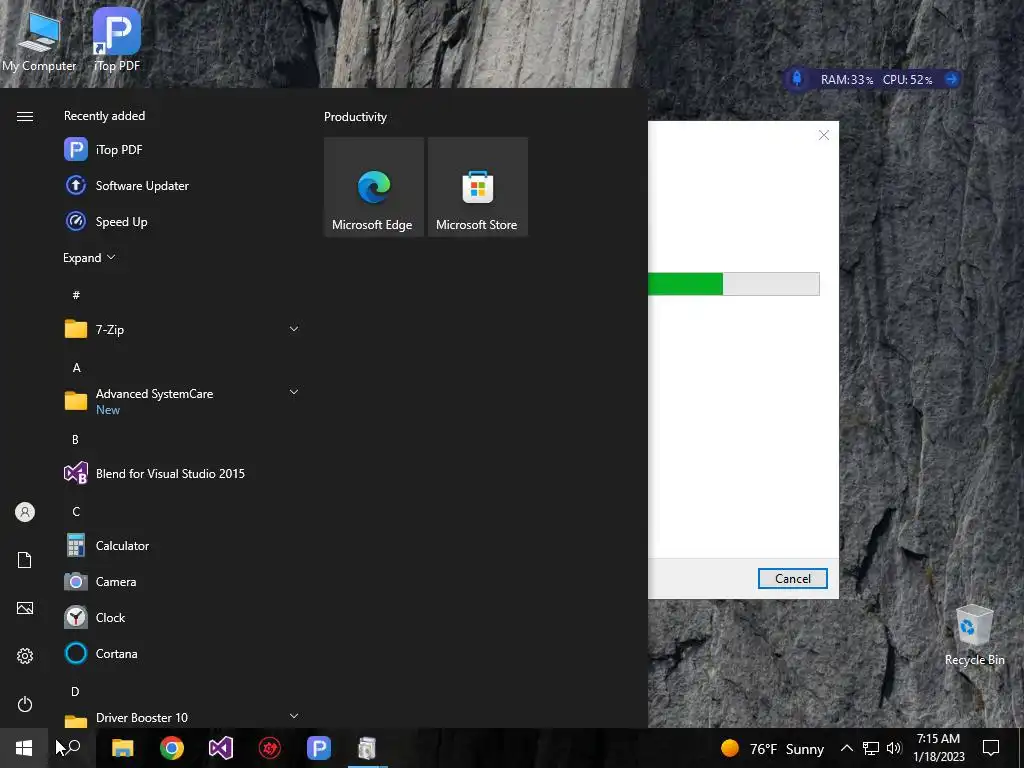Open Visual Studio from taskbar
This screenshot has width=1024, height=768.
[221, 748]
